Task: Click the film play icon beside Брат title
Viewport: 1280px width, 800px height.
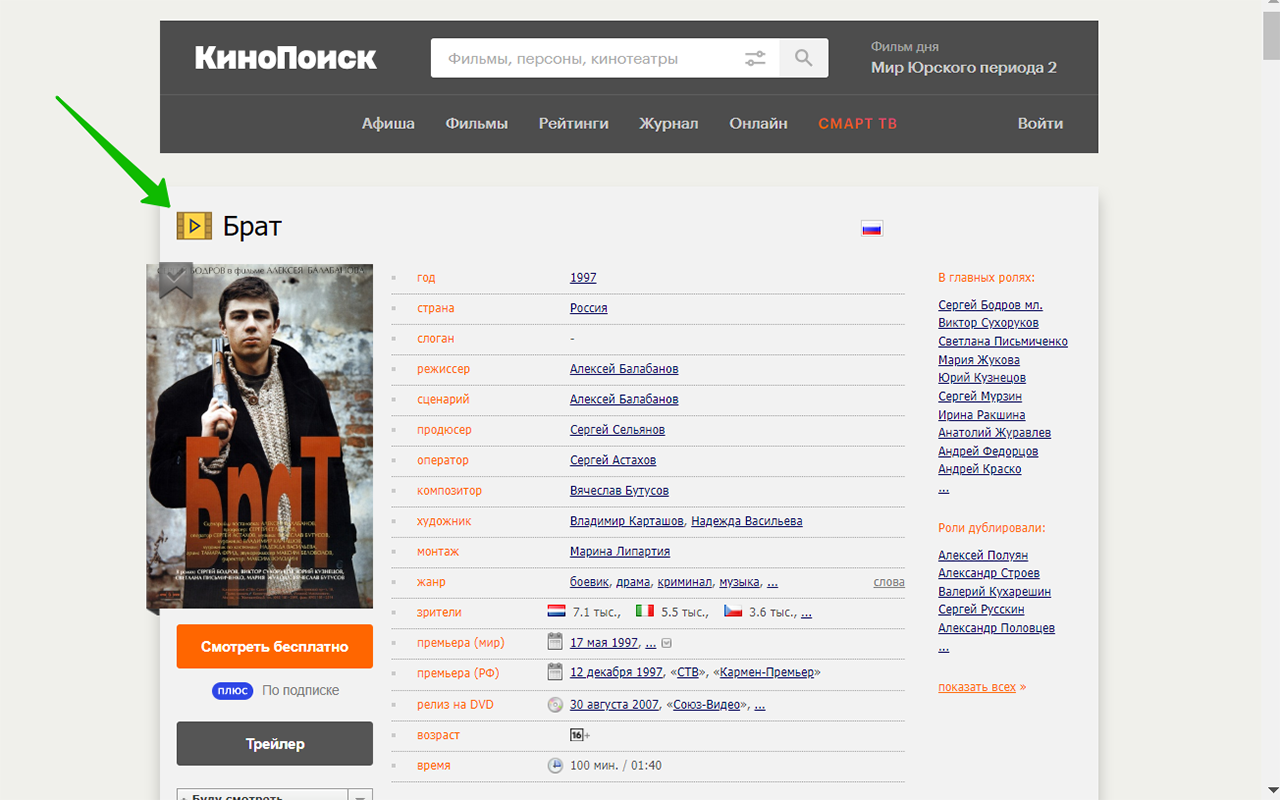Action: point(194,226)
